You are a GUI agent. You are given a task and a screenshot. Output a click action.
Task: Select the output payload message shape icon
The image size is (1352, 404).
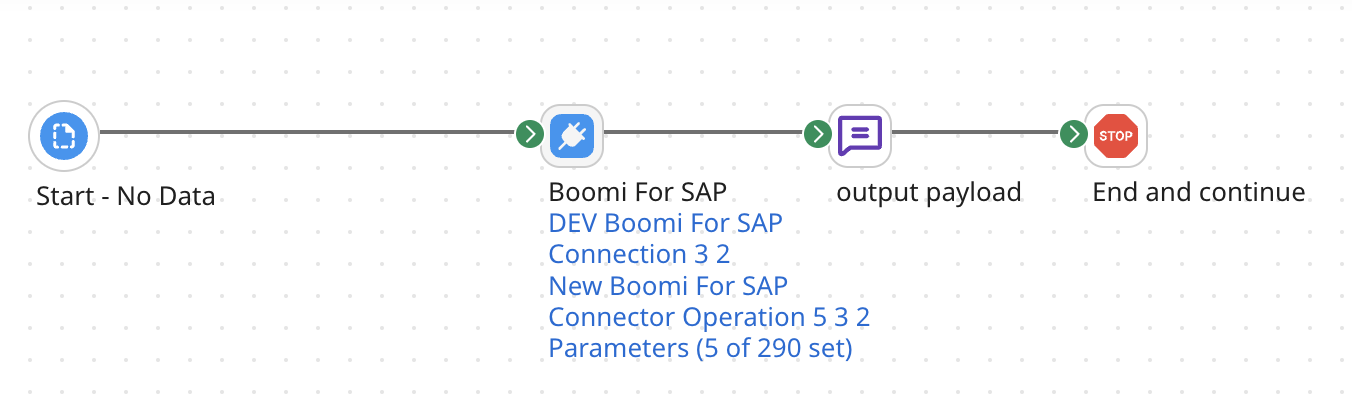860,134
